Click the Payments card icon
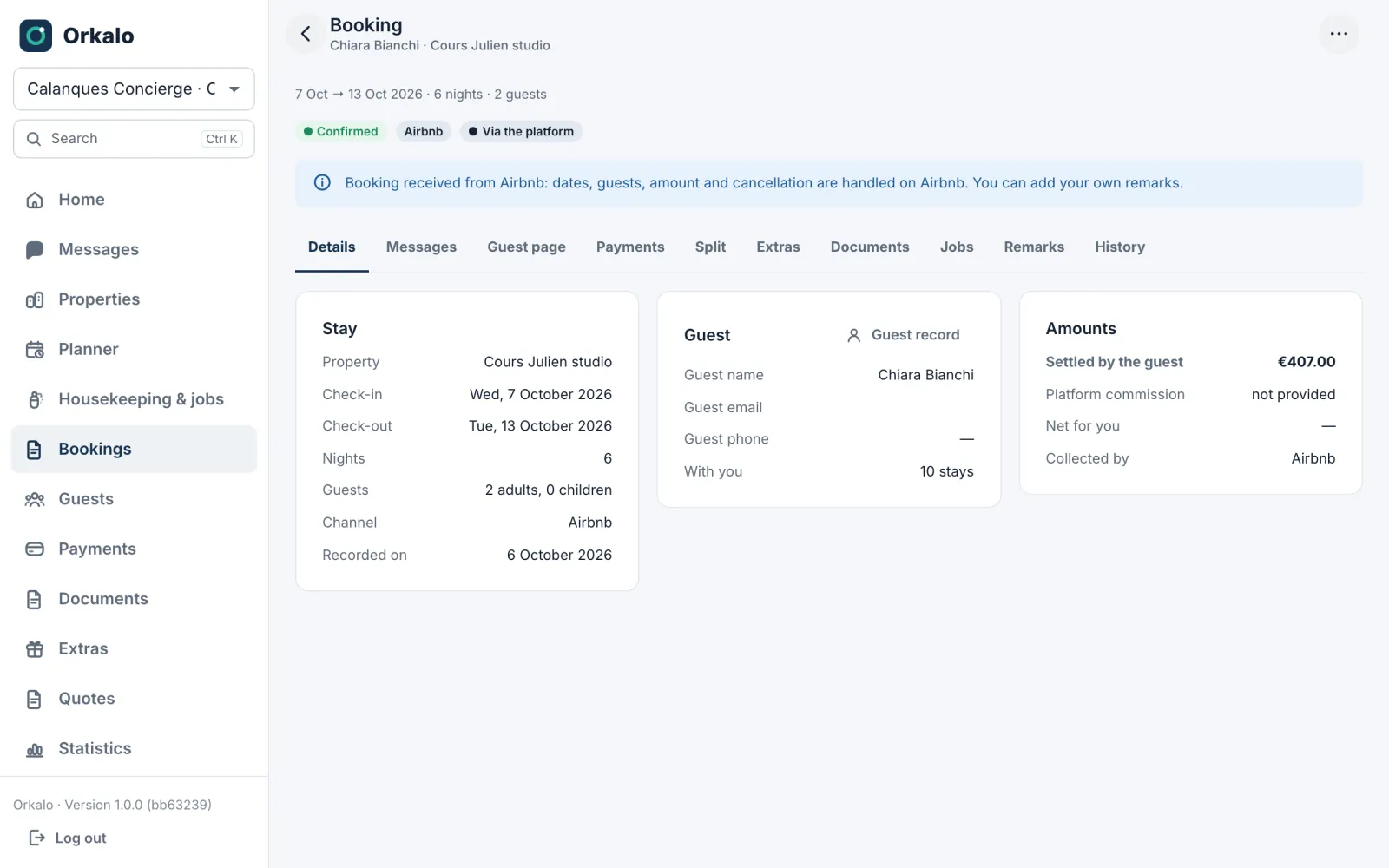The height and width of the screenshot is (868, 1389). tap(35, 549)
